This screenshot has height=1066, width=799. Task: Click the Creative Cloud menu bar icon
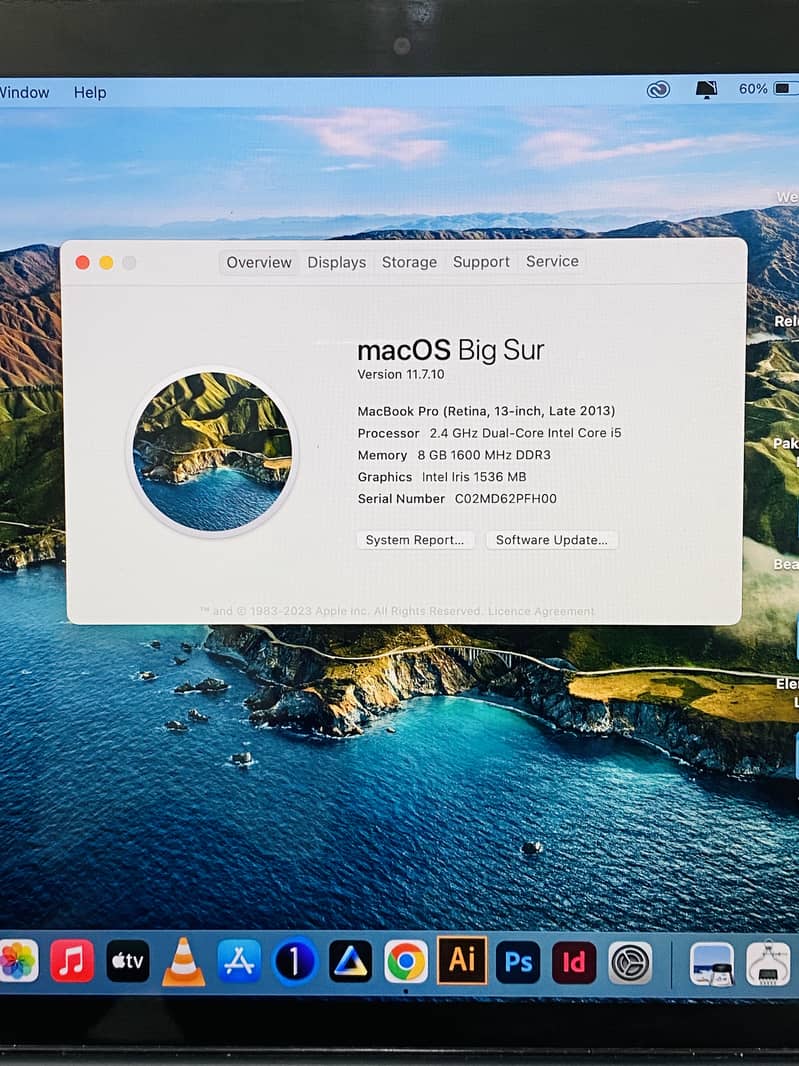[x=658, y=89]
